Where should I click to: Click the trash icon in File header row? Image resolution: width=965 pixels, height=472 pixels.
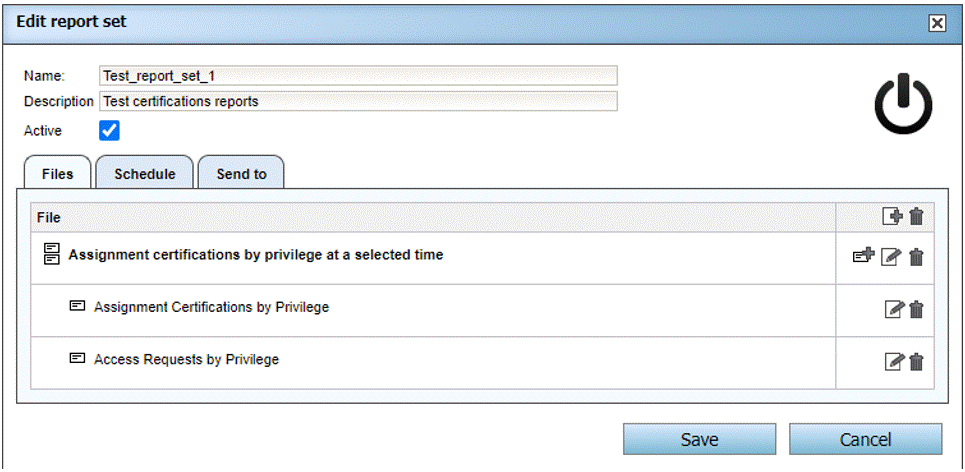point(916,216)
